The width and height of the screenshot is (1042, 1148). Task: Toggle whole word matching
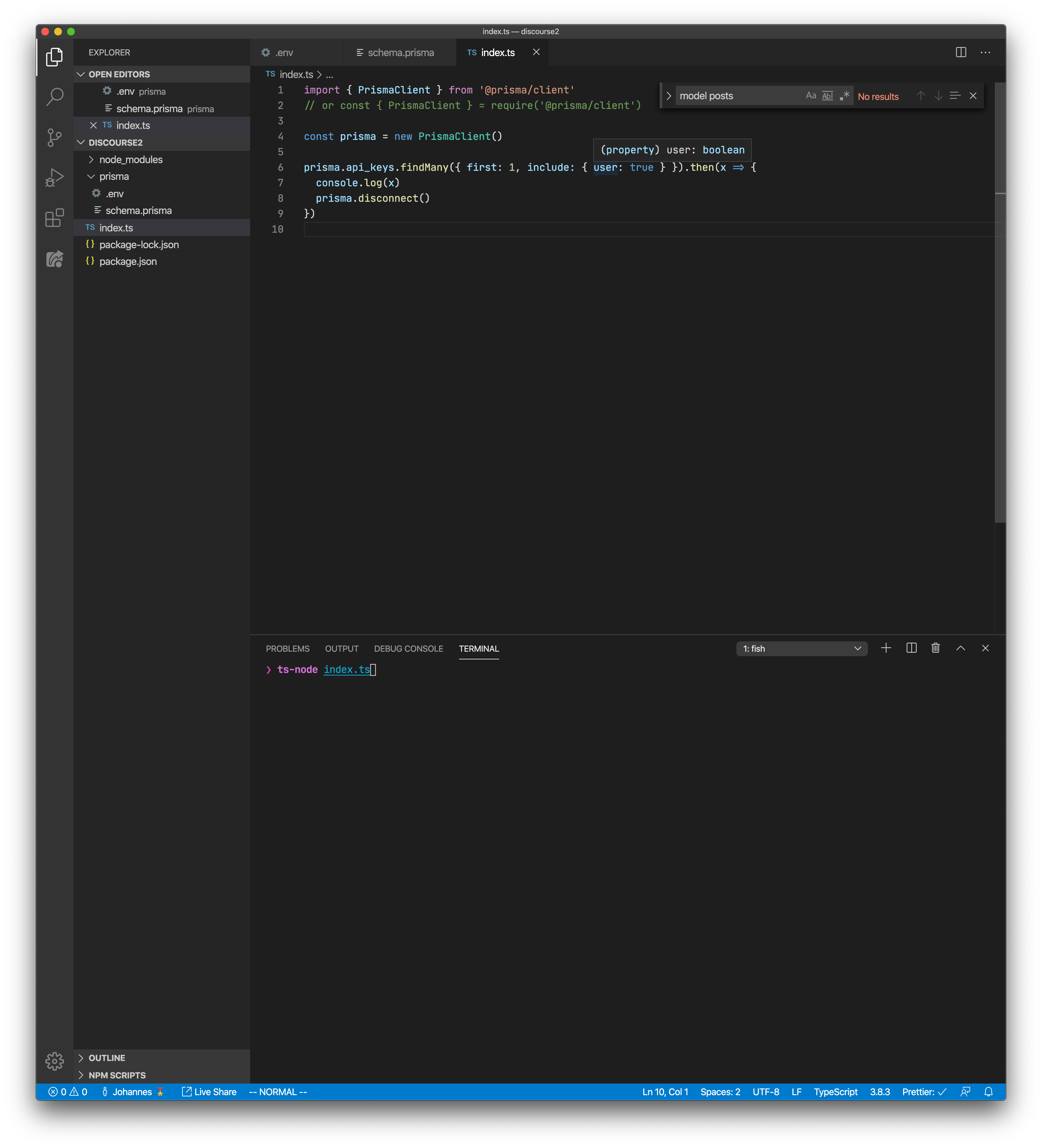(827, 95)
